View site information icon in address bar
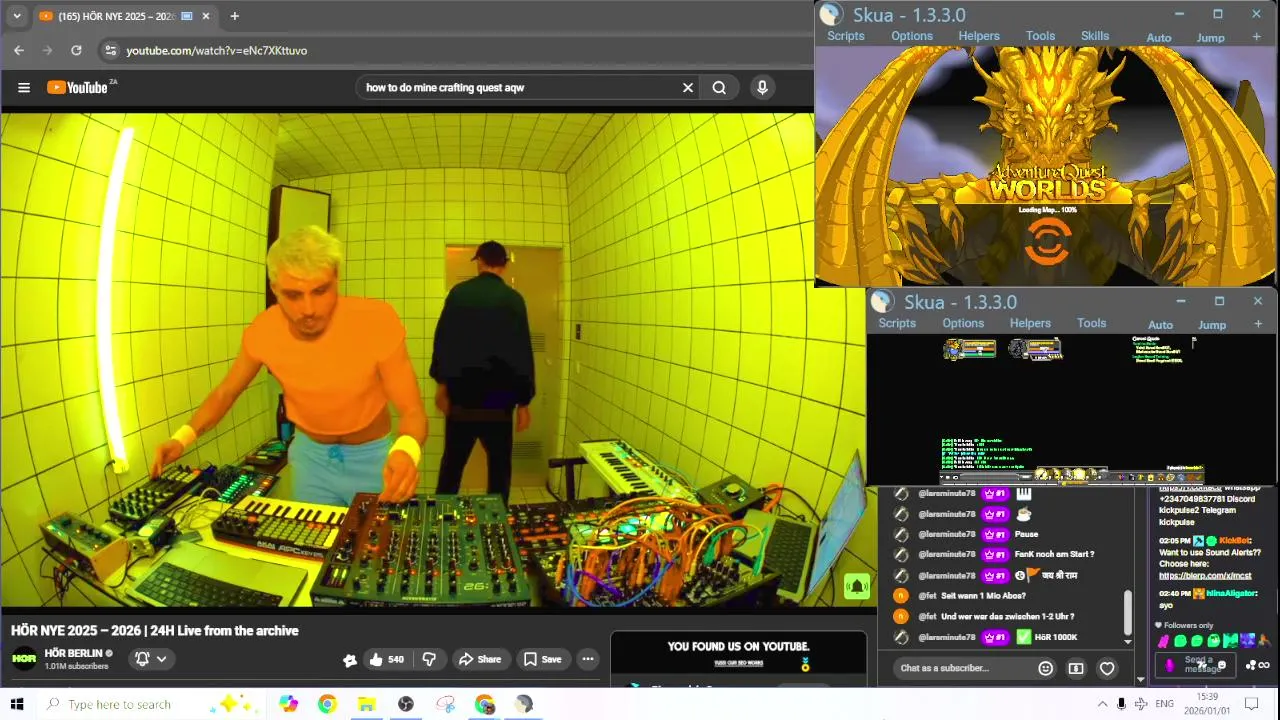The image size is (1280, 720). 110,50
